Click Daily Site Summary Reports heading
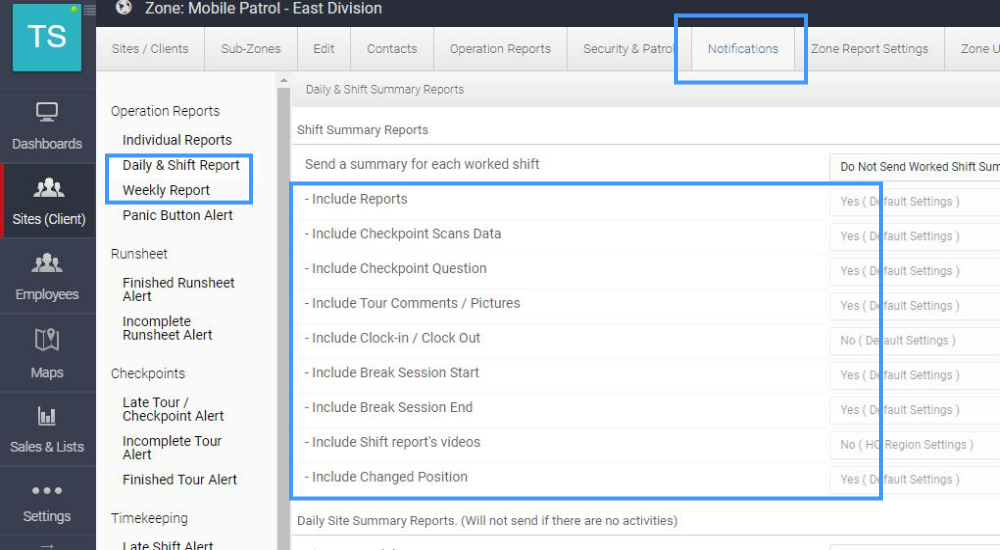Image resolution: width=1000 pixels, height=550 pixels. (x=487, y=521)
